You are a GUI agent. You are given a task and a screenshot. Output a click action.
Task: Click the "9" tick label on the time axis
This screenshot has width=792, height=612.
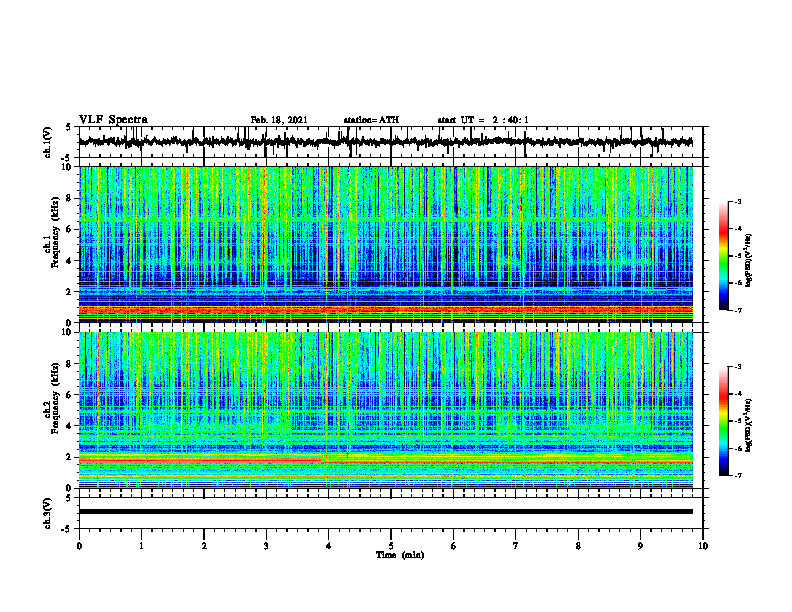point(640,546)
